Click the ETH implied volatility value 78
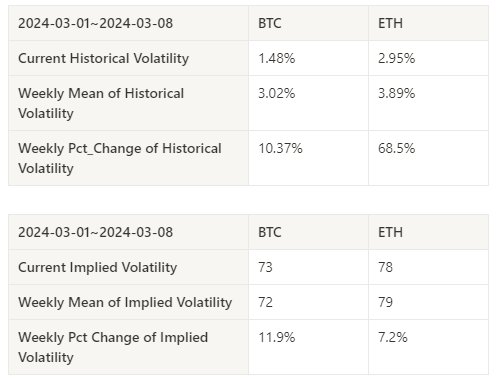Image resolution: width=496 pixels, height=380 pixels. coord(385,267)
